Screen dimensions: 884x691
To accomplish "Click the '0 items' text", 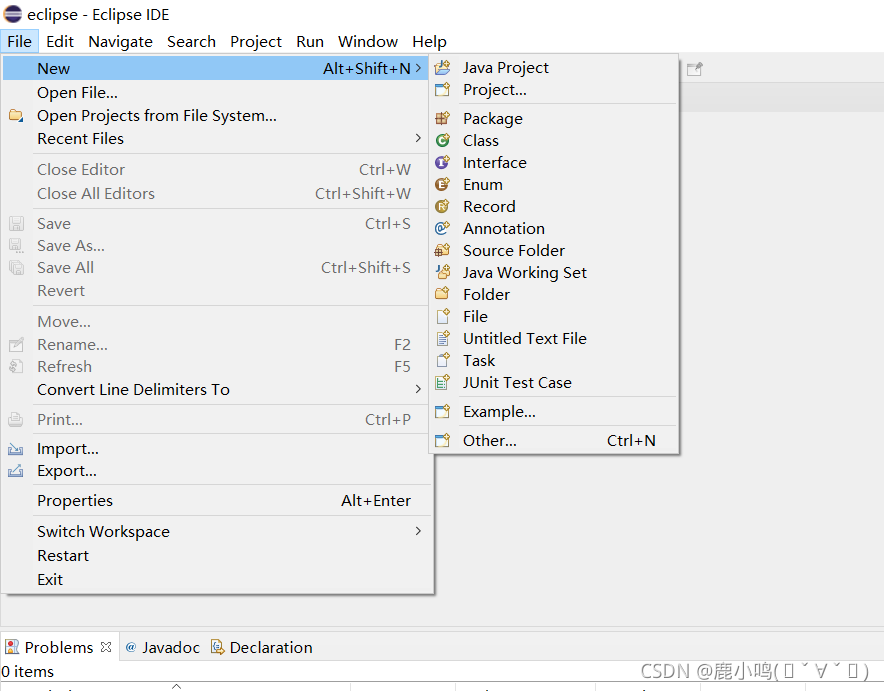I will point(28,672).
